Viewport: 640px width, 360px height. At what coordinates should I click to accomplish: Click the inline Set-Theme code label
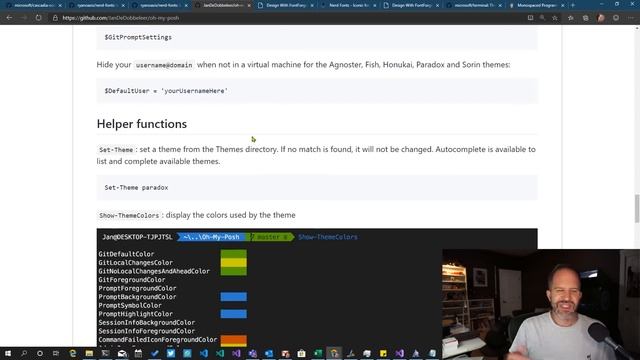click(x=116, y=150)
